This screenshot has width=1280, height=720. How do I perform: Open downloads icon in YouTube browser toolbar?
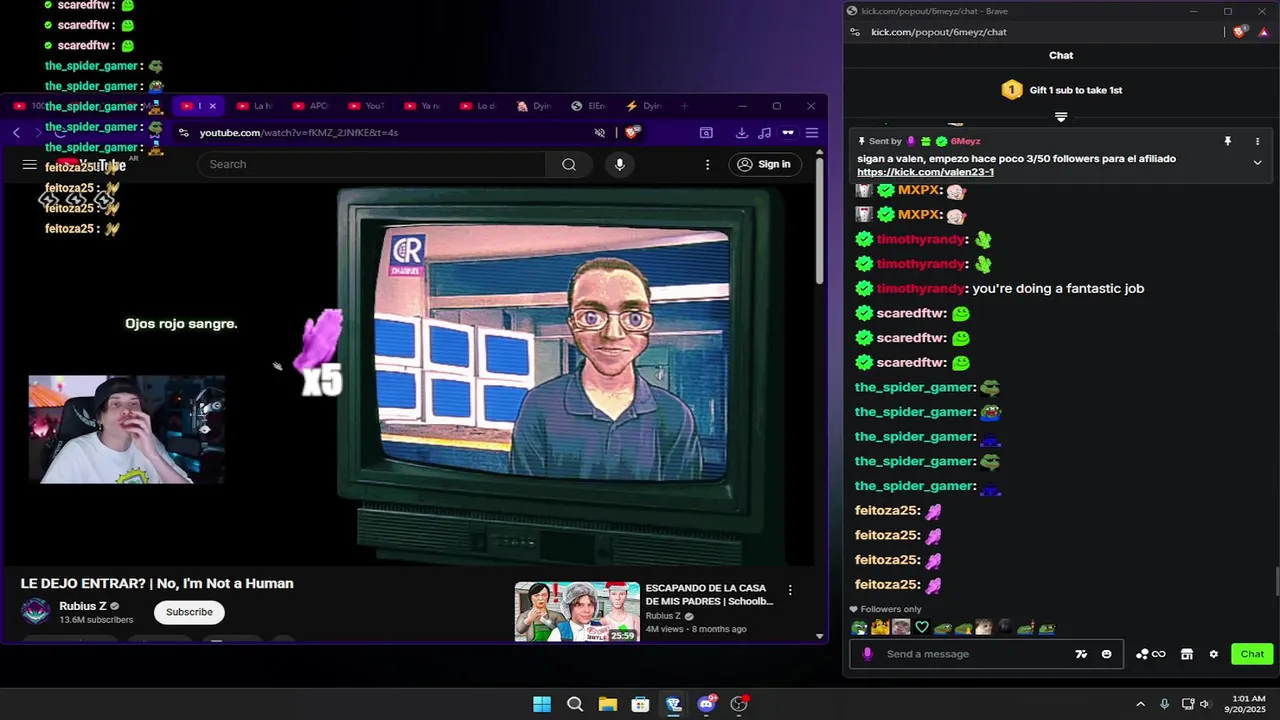pos(741,132)
